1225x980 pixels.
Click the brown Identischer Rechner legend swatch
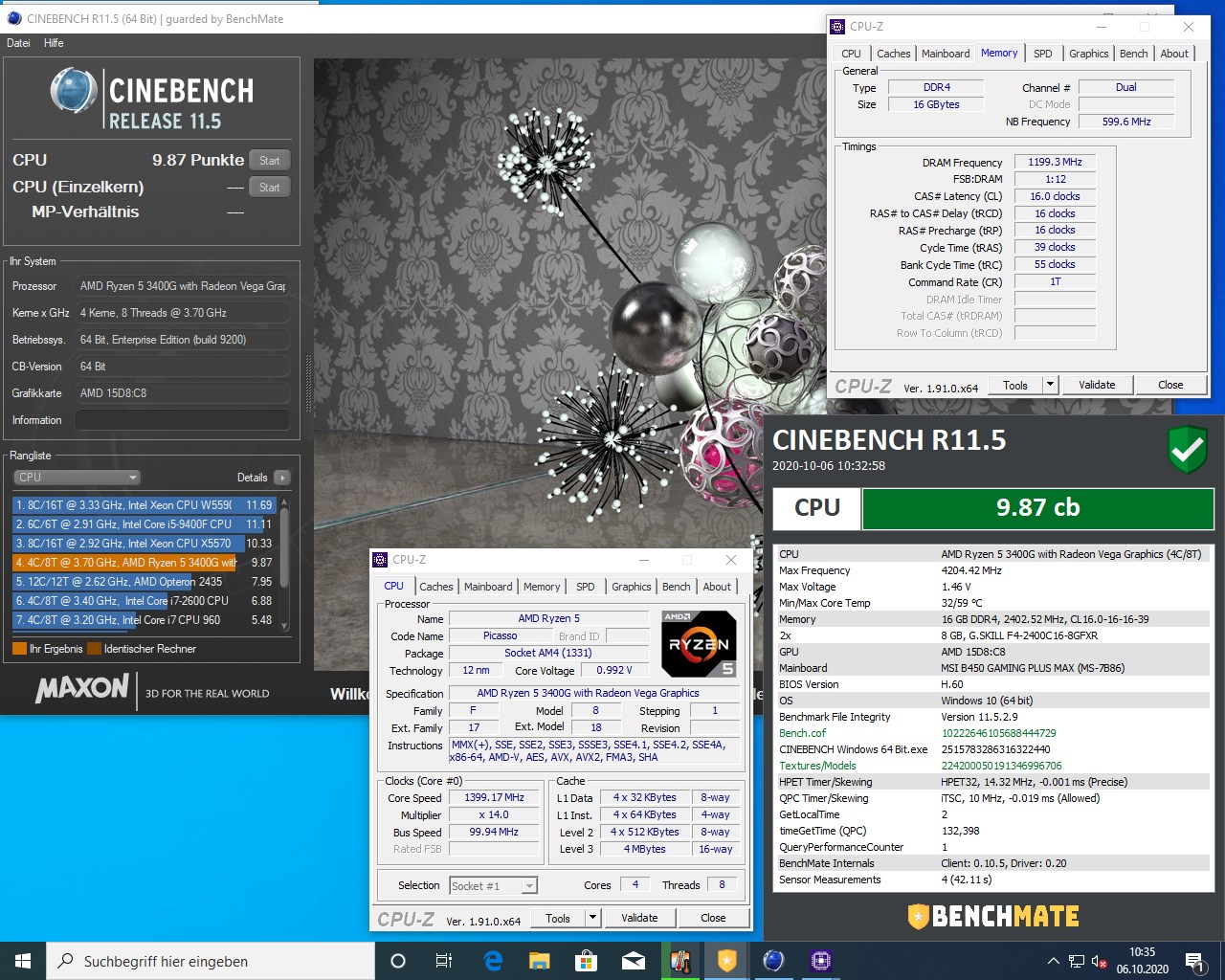pos(94,649)
